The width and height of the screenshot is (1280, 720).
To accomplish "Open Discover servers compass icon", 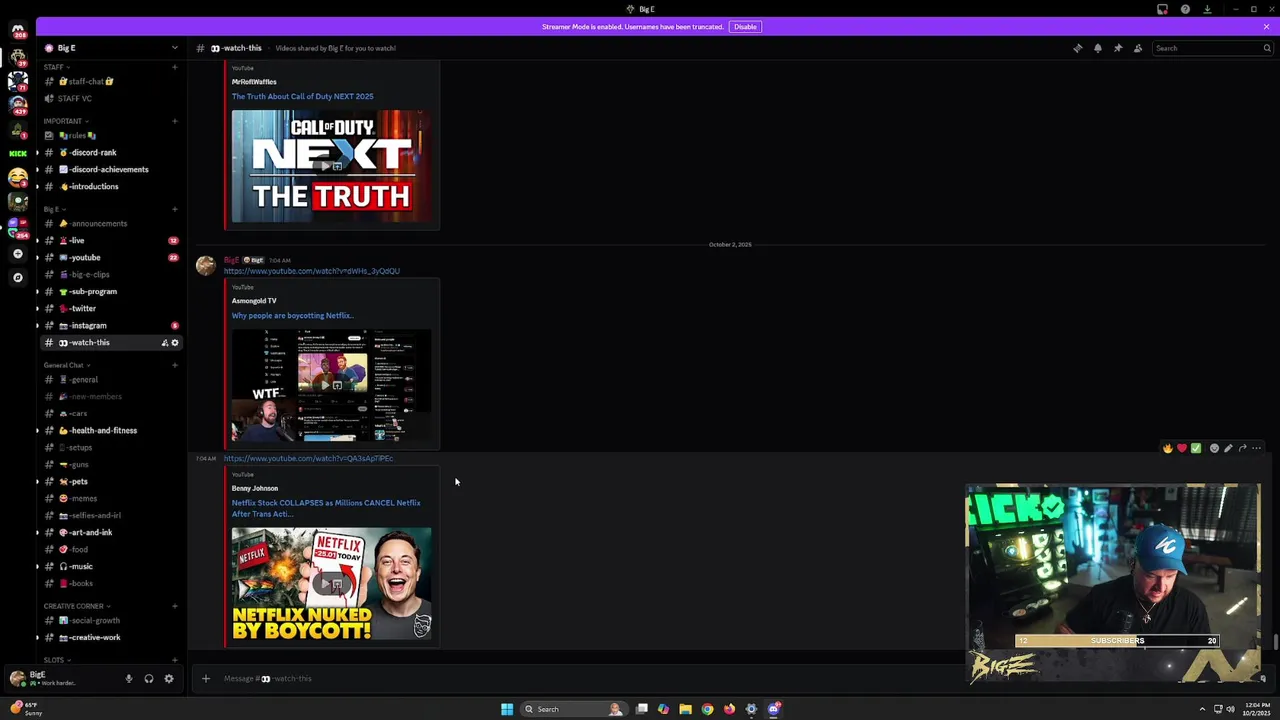I will (18, 277).
